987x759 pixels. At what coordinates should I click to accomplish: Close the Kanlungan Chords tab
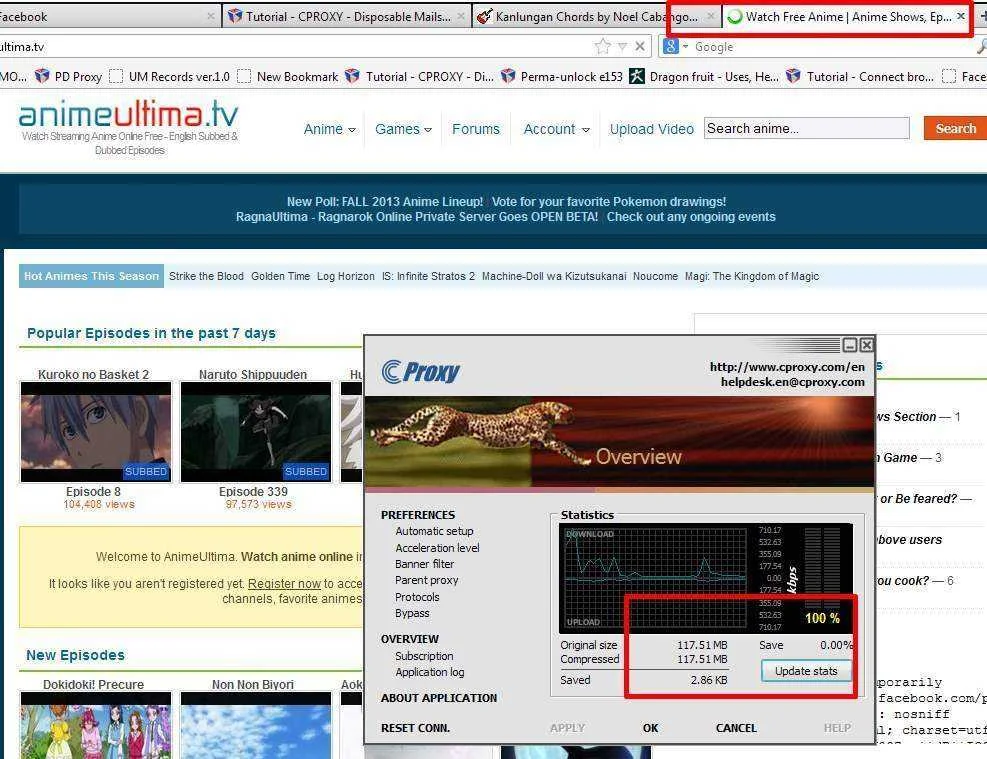[x=711, y=16]
